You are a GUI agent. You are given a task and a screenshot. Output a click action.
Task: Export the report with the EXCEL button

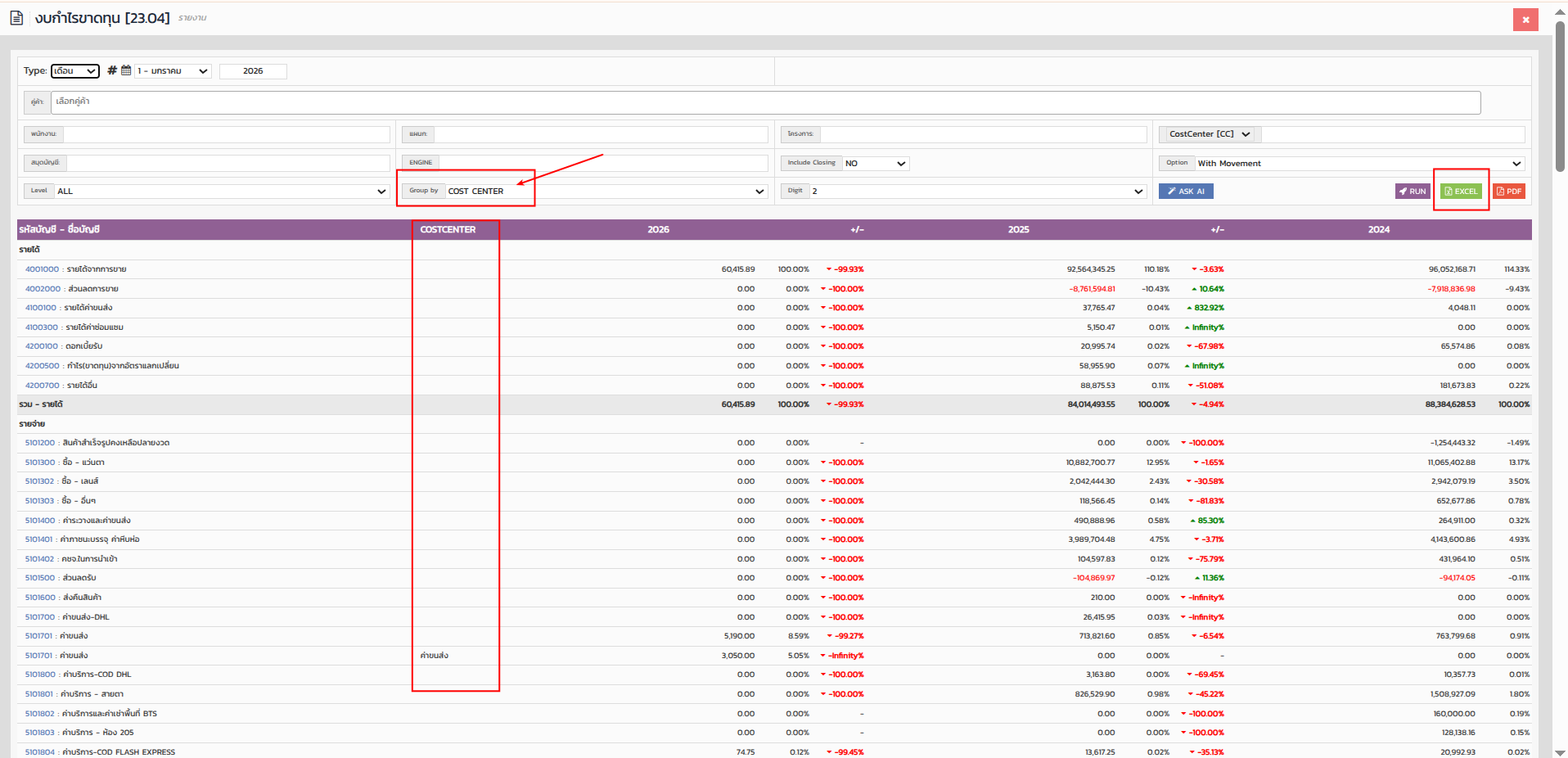[1461, 192]
